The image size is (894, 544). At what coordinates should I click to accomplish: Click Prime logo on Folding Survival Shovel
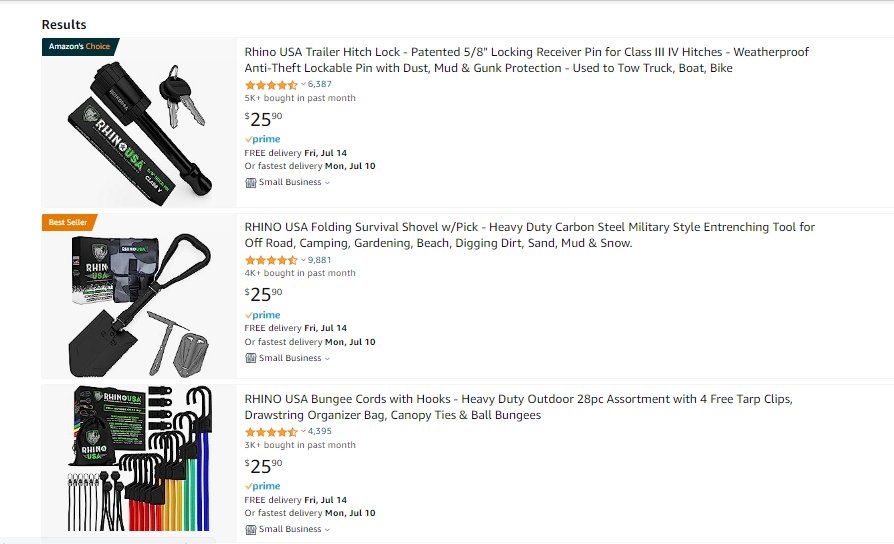click(263, 315)
